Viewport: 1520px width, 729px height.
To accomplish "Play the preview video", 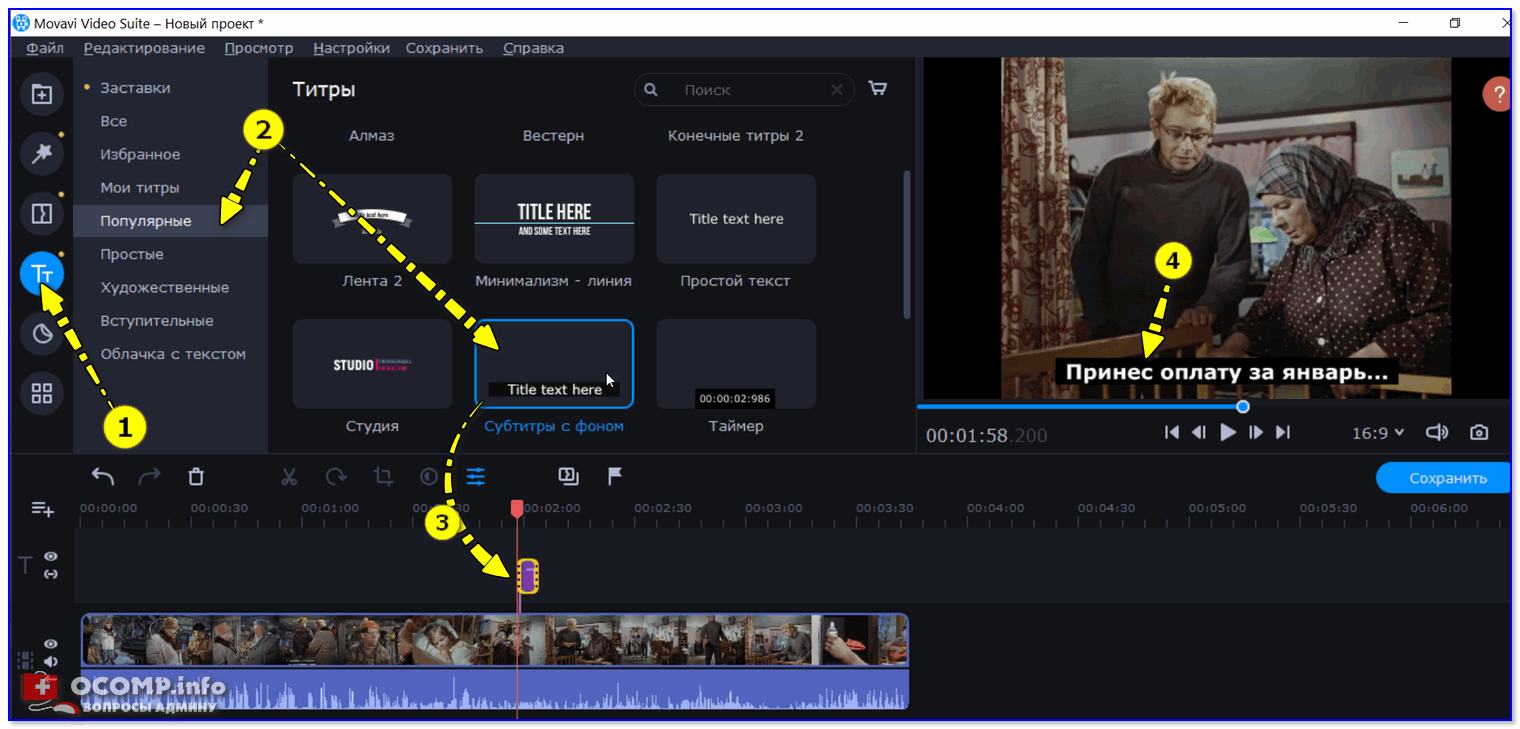I will click(x=1228, y=432).
